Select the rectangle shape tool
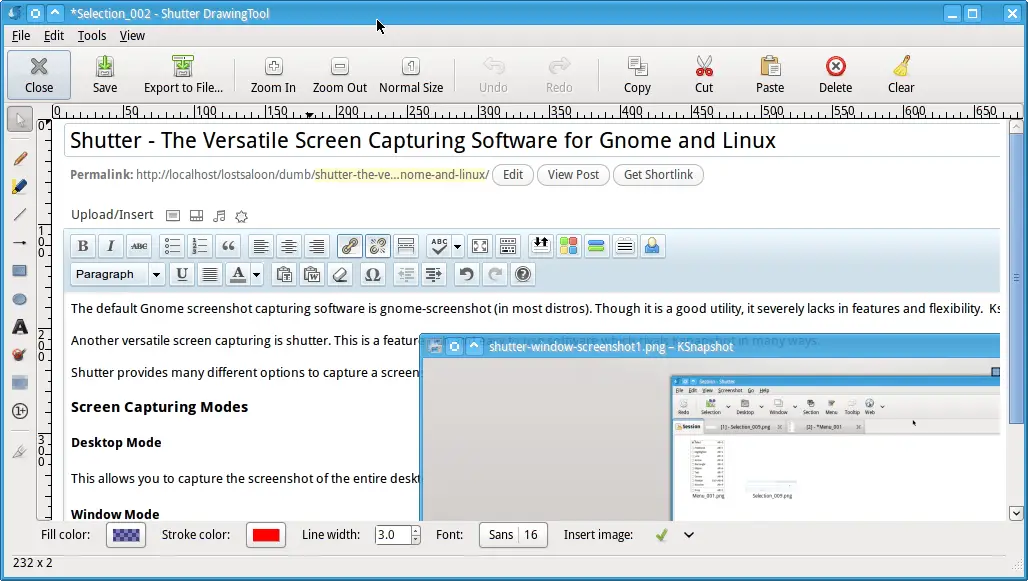 [x=20, y=271]
